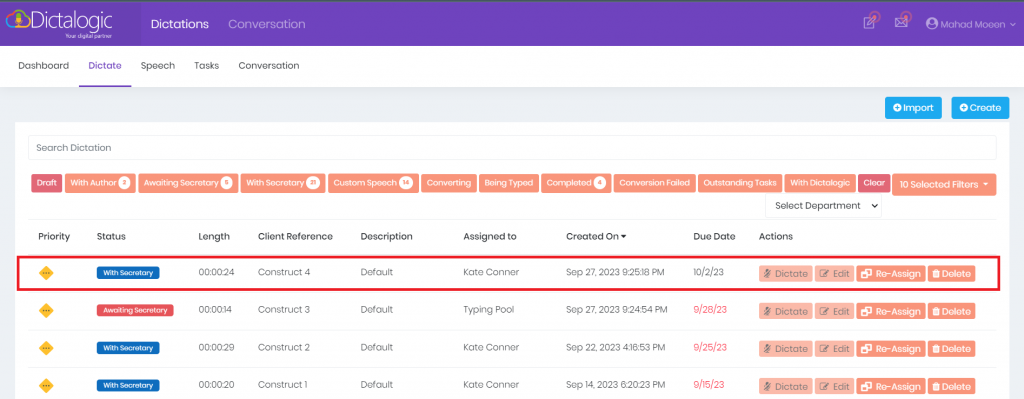Screen dimensions: 1024x399
Task: Toggle the With Secretary filter chip
Action: click(x=282, y=183)
